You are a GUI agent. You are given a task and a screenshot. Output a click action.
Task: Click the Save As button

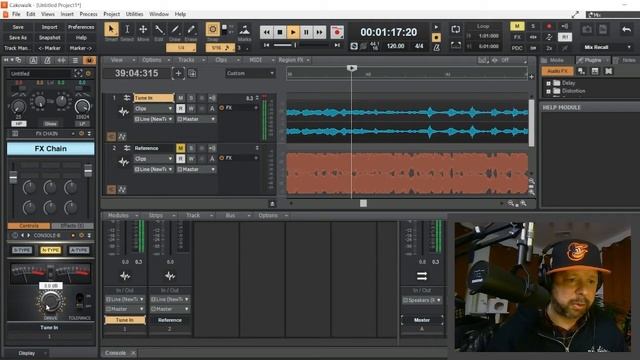(x=18, y=38)
